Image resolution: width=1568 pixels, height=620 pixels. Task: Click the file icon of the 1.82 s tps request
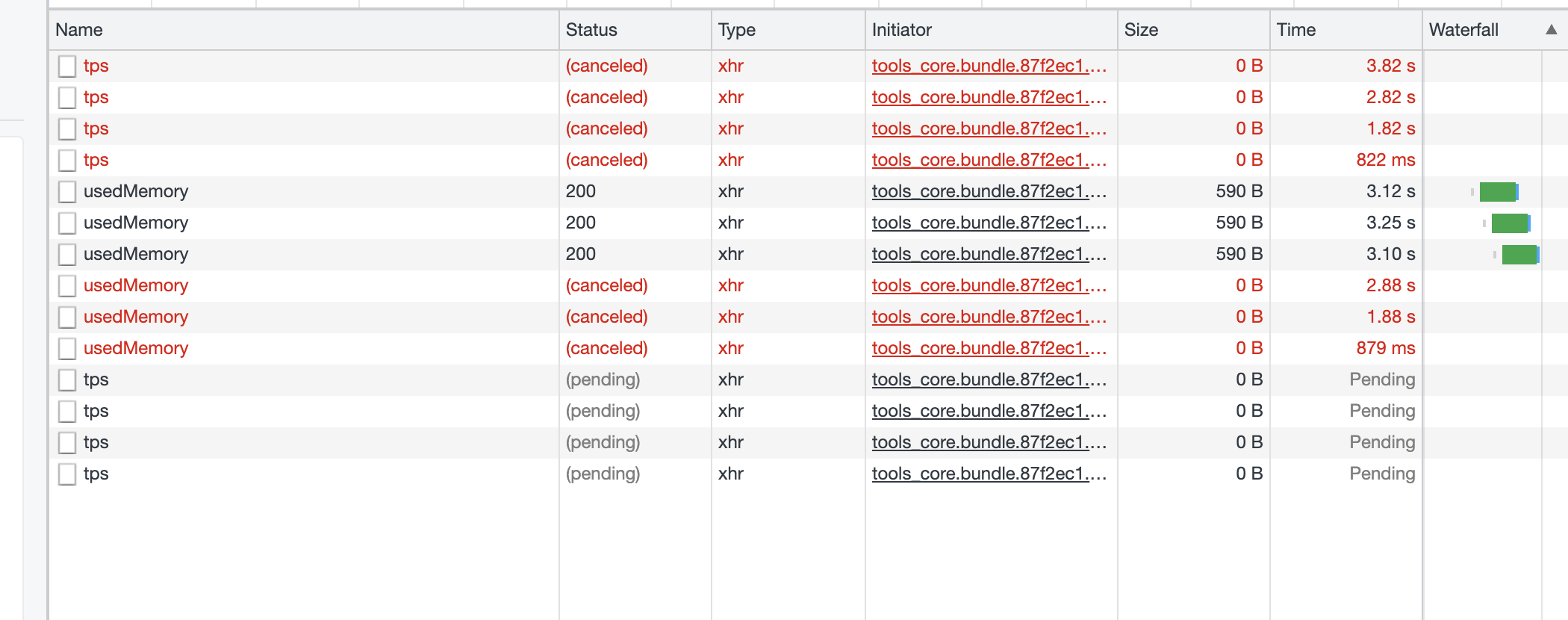(67, 129)
